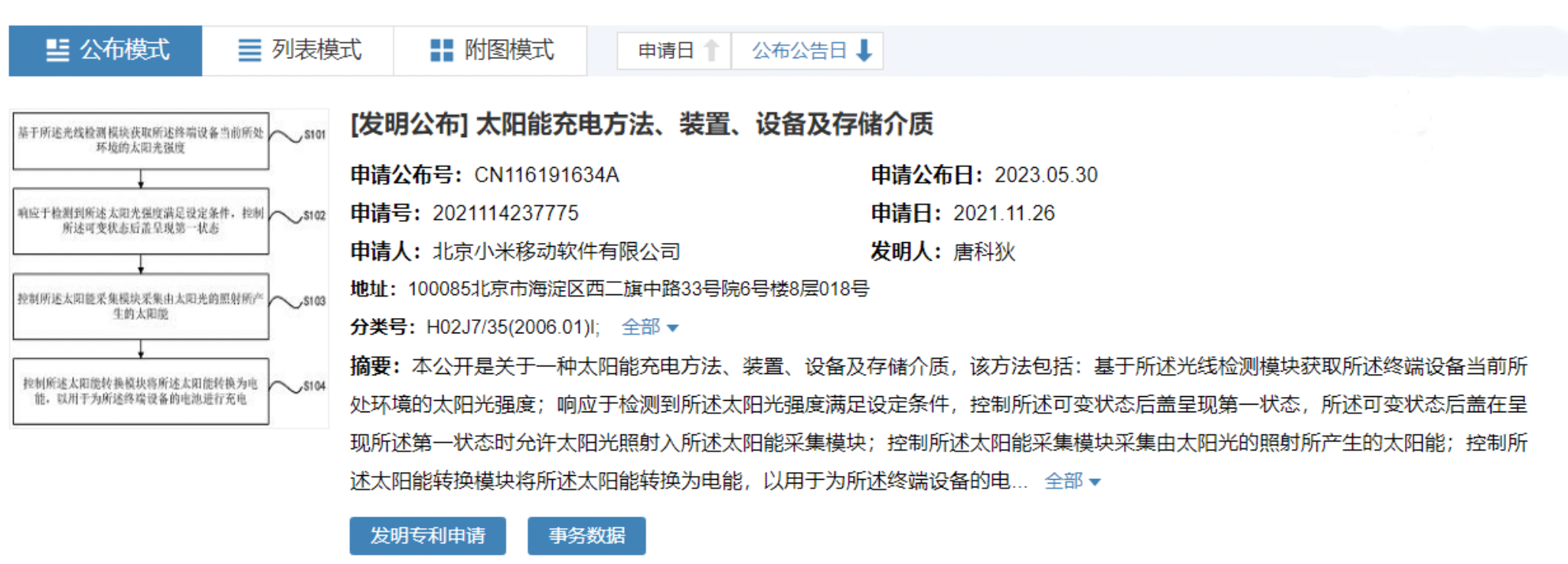Expand 全部 next to 分类号 H02J7/35
Screen dimensions: 1568x564
[649, 327]
